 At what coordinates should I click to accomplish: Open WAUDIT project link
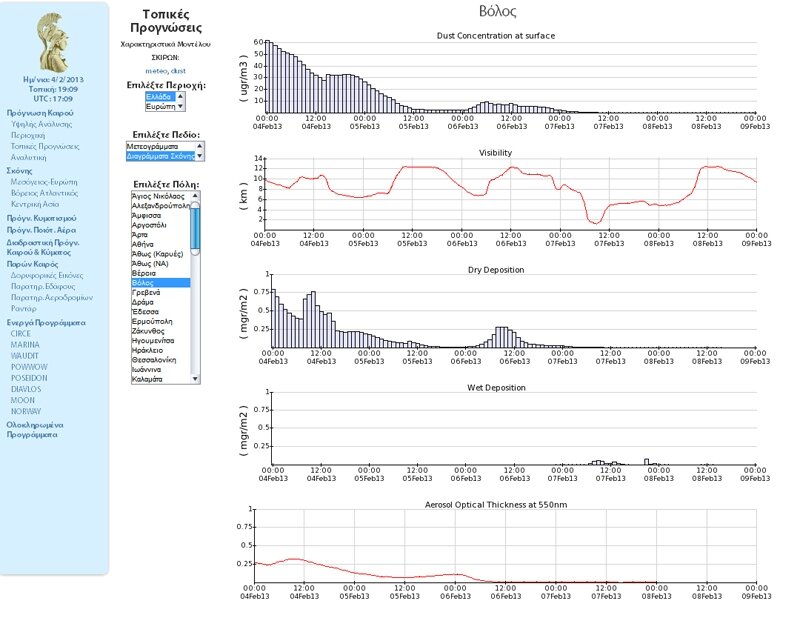24,356
